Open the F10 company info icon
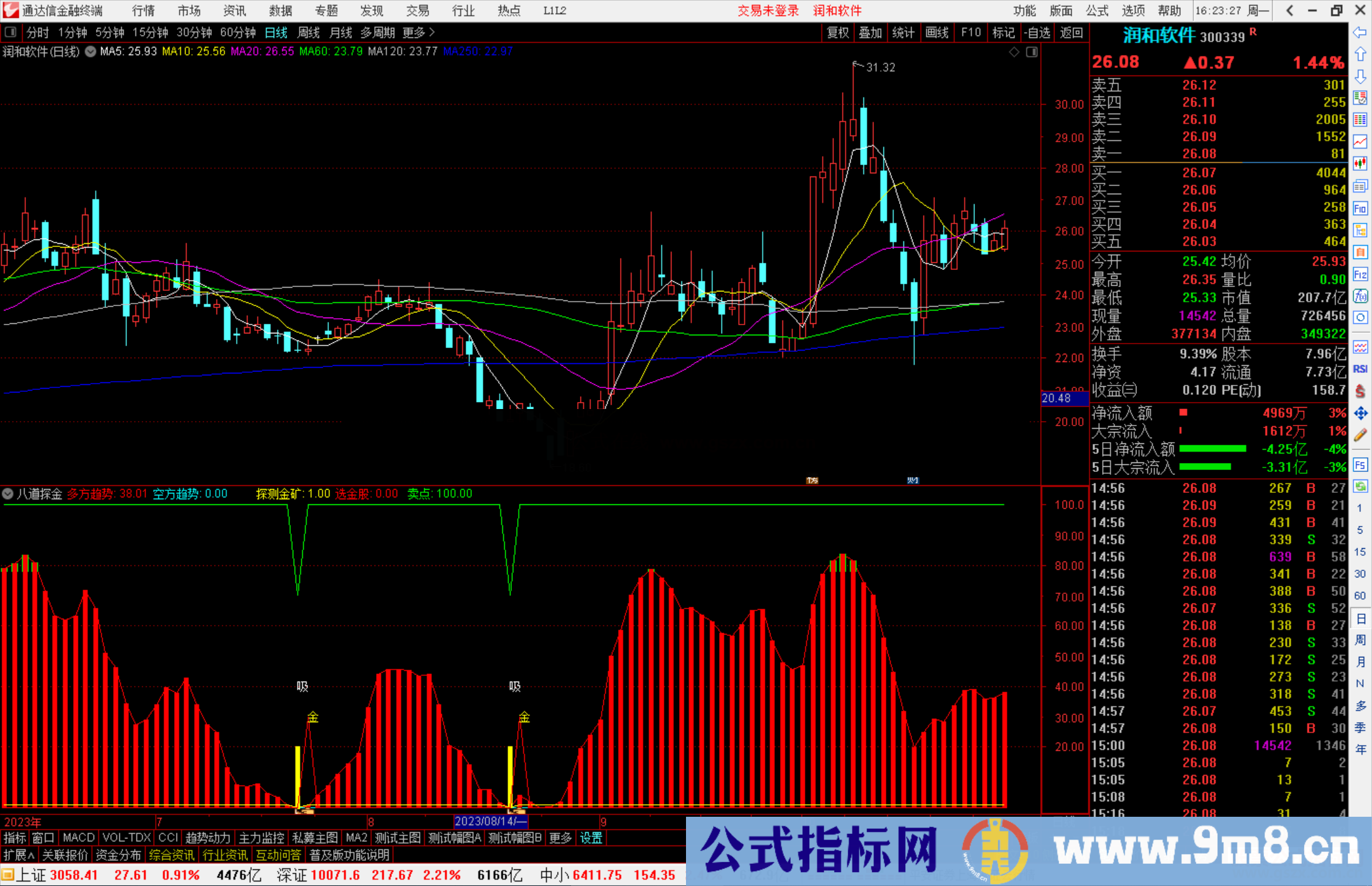1372x886 pixels. click(x=1360, y=208)
